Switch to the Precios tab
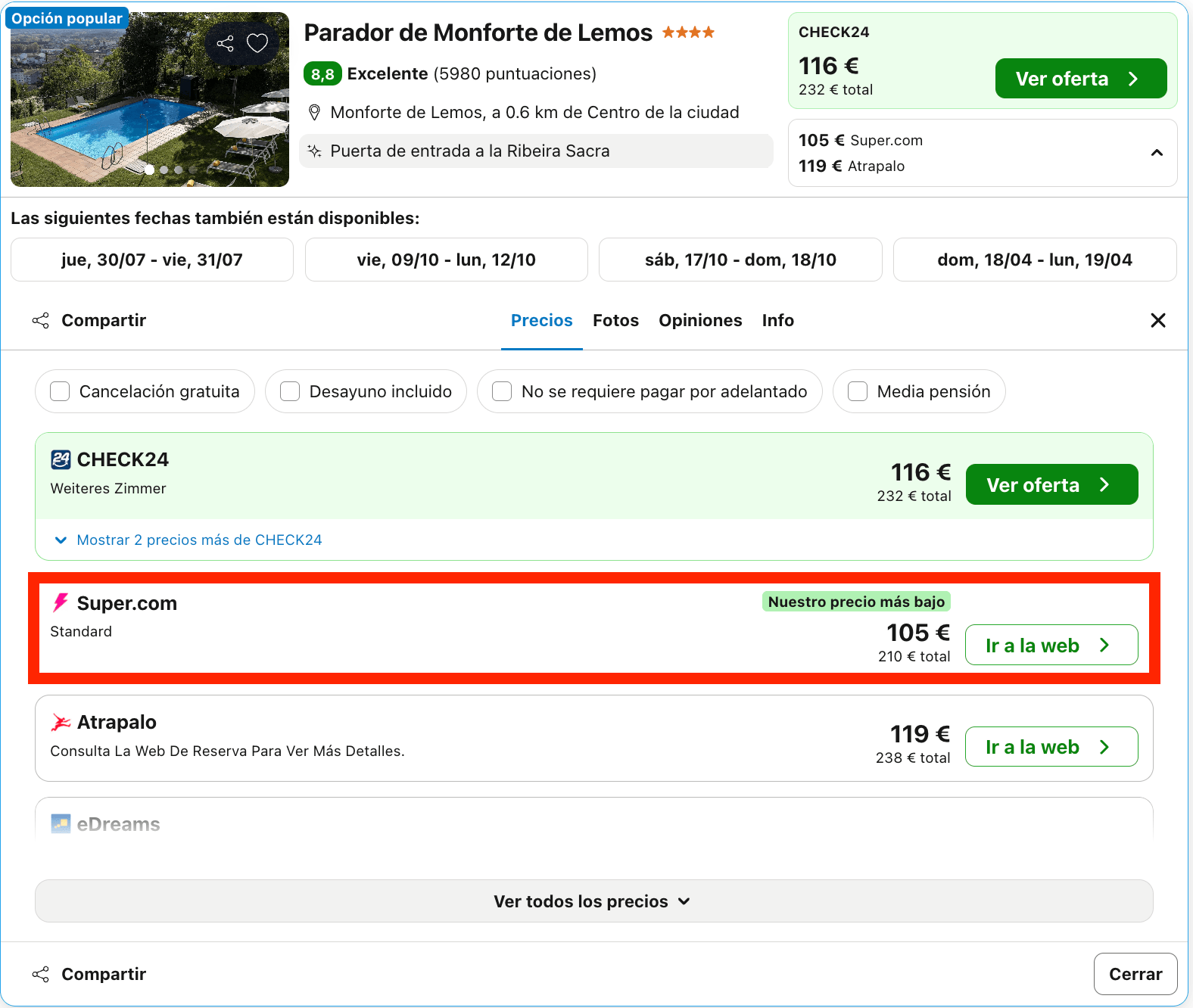The image size is (1193, 1008). [x=542, y=321]
